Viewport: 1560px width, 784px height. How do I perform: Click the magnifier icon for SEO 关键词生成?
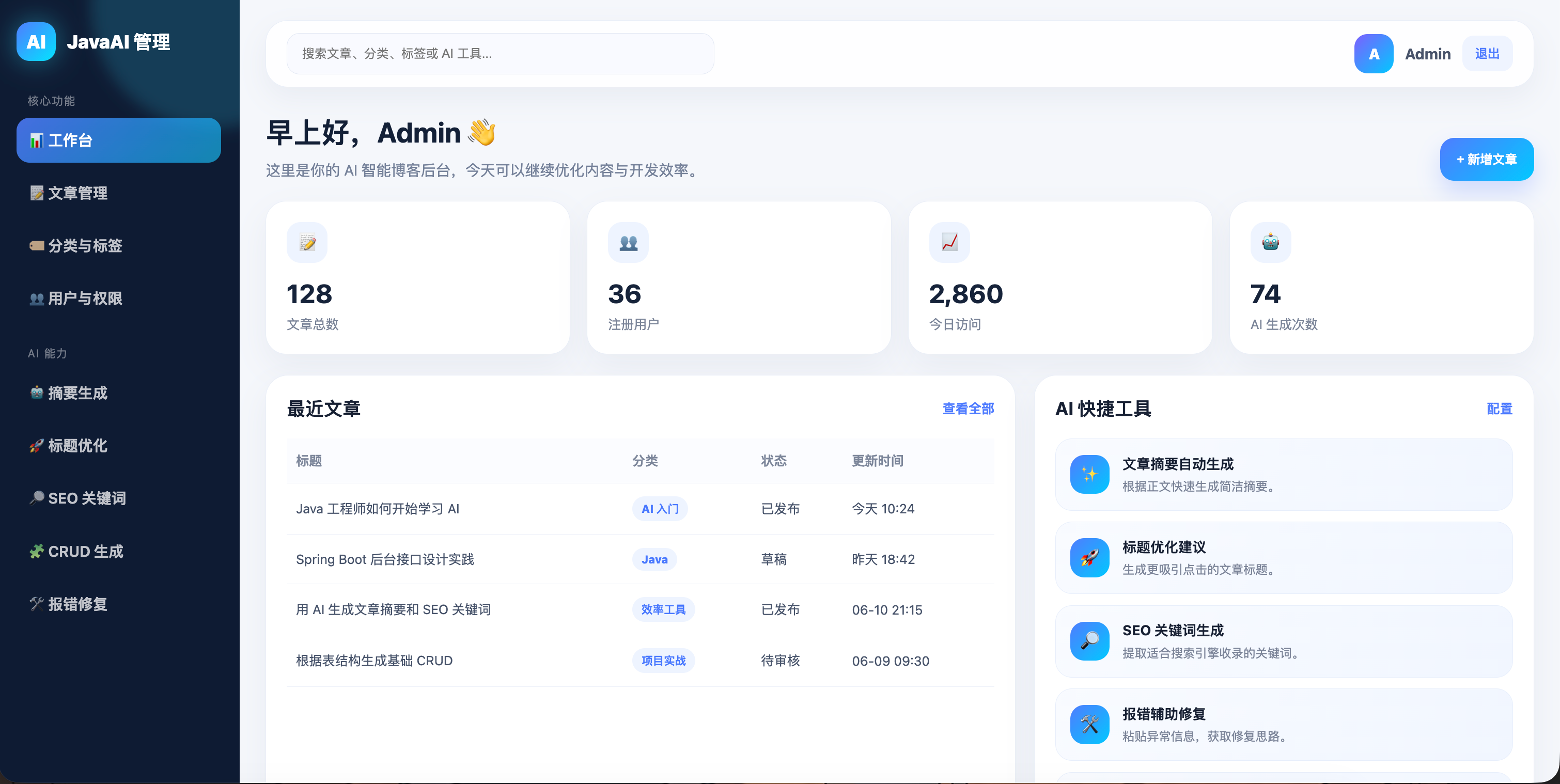click(x=1089, y=641)
